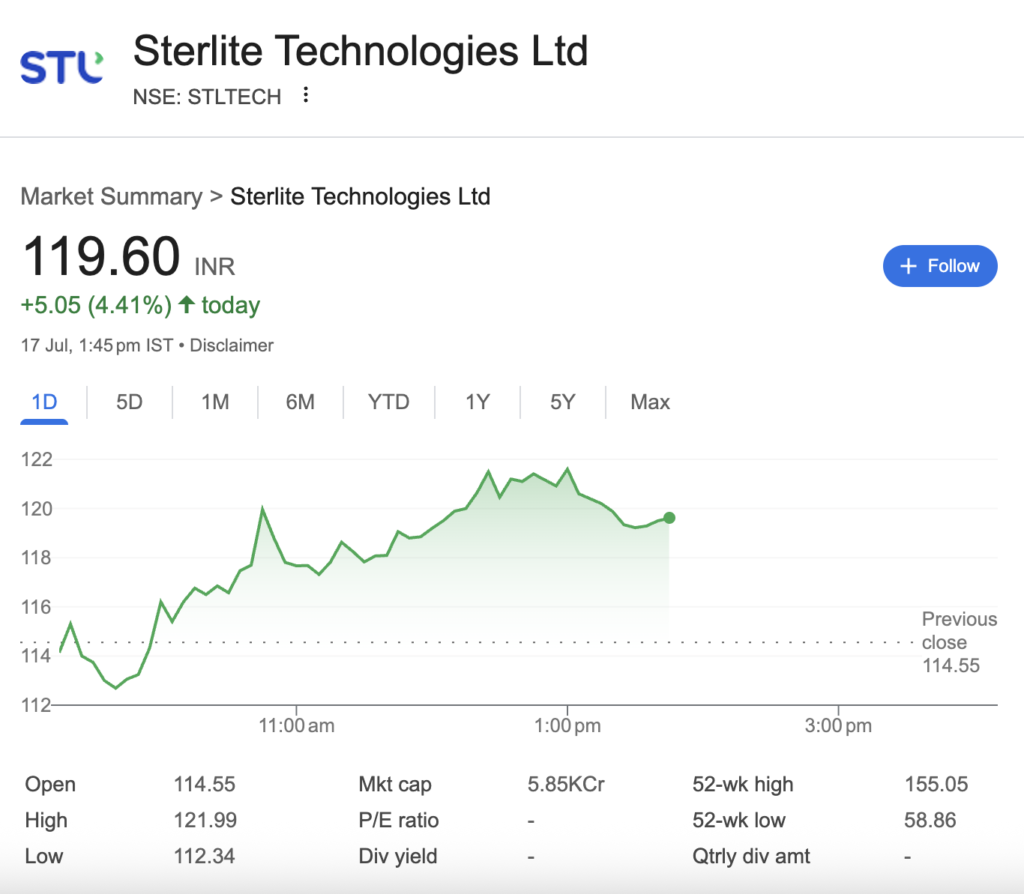
Task: Click the INR currency label
Action: pos(215,267)
